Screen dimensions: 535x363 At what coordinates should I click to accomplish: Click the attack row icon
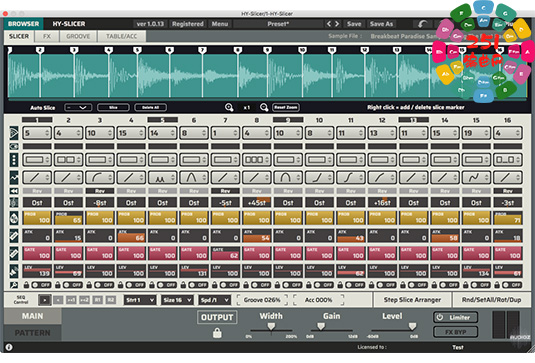pyautogui.click(x=14, y=236)
